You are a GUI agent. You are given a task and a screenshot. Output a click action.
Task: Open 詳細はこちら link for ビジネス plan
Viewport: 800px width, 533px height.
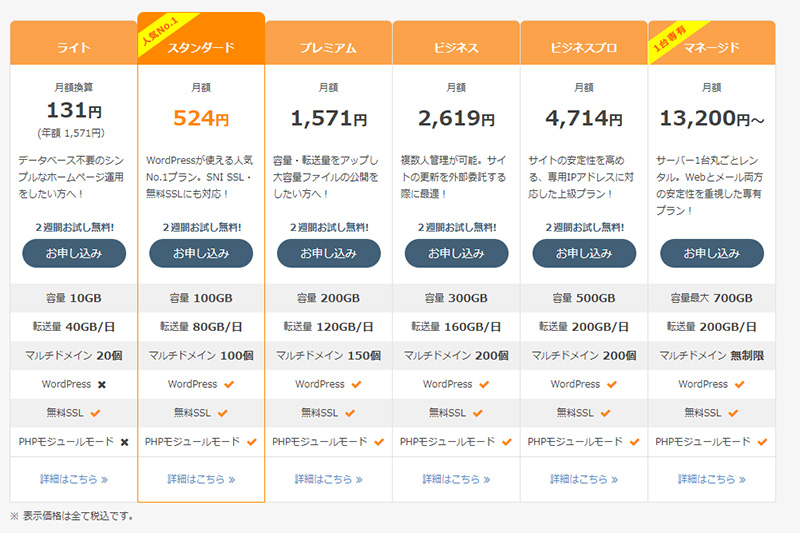(x=456, y=479)
